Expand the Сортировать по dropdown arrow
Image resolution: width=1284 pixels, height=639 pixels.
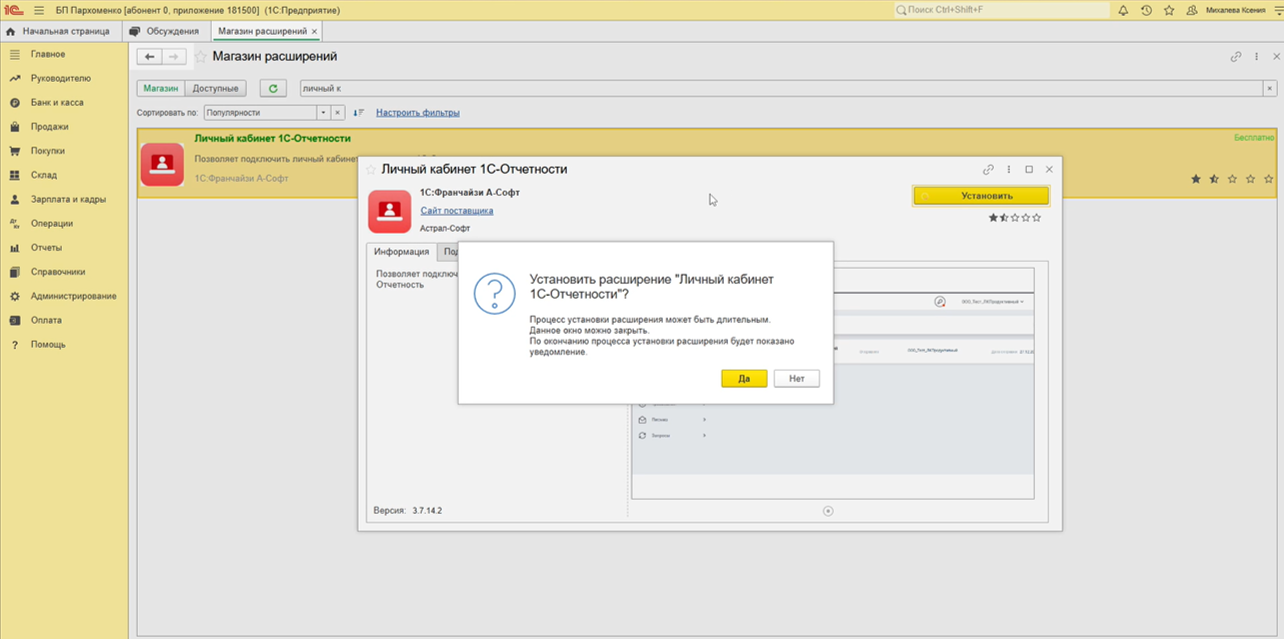click(x=323, y=113)
